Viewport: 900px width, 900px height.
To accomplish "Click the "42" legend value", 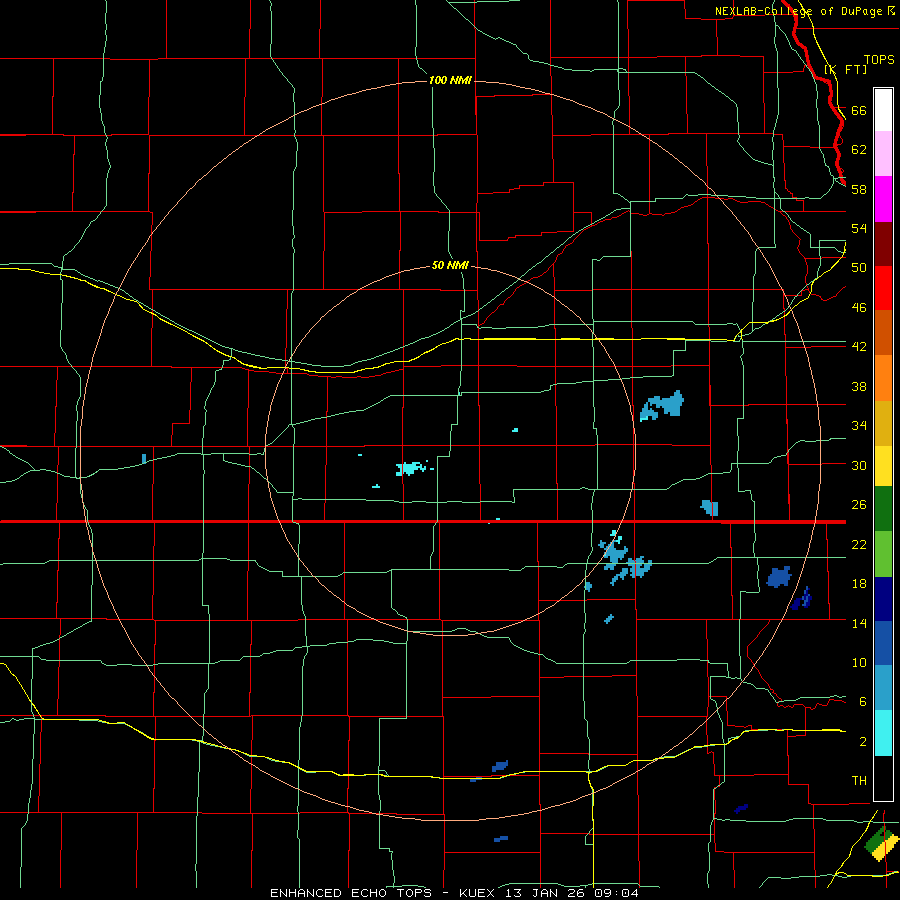I will [x=859, y=347].
